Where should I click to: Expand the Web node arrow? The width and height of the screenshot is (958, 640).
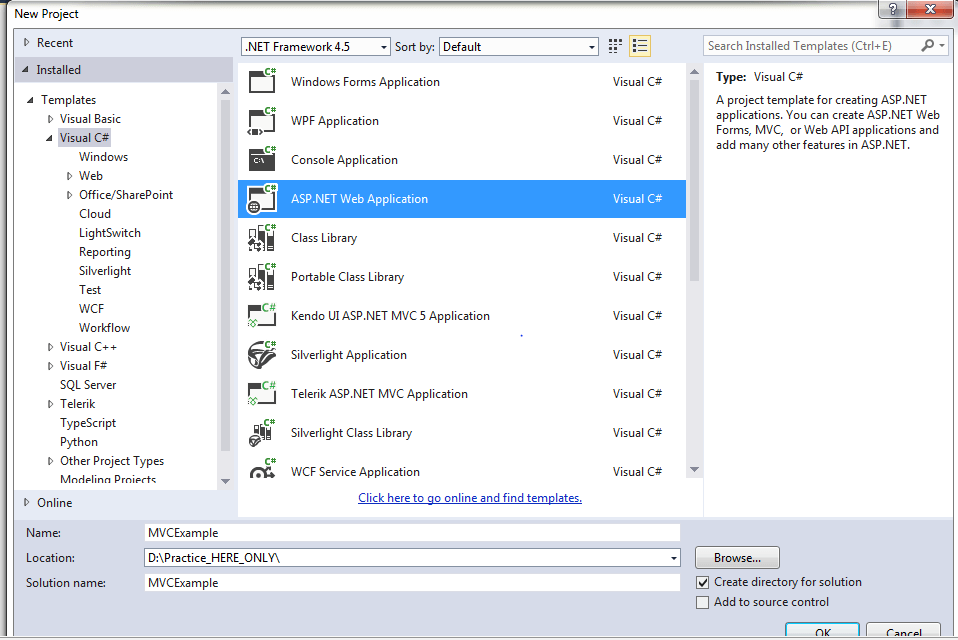coord(69,176)
